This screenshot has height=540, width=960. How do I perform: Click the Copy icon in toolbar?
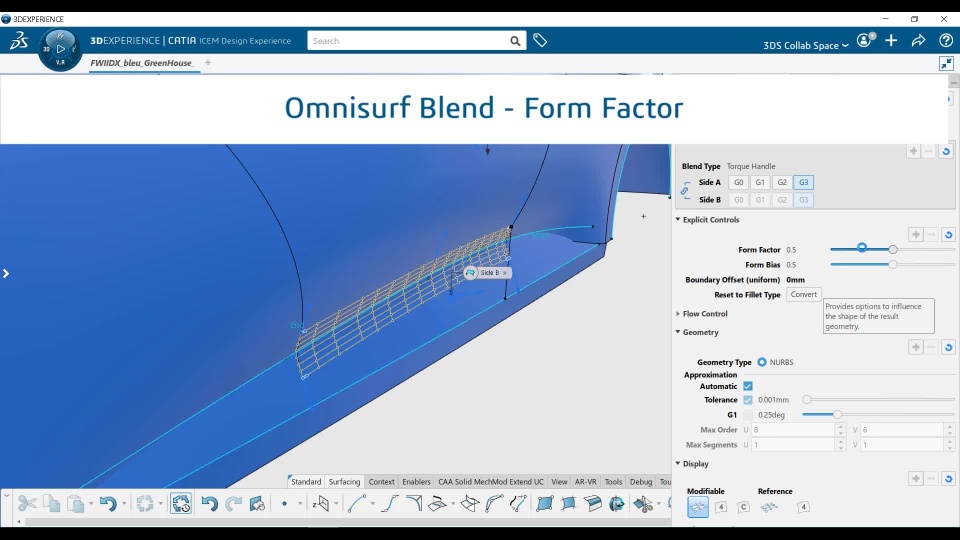coord(51,503)
